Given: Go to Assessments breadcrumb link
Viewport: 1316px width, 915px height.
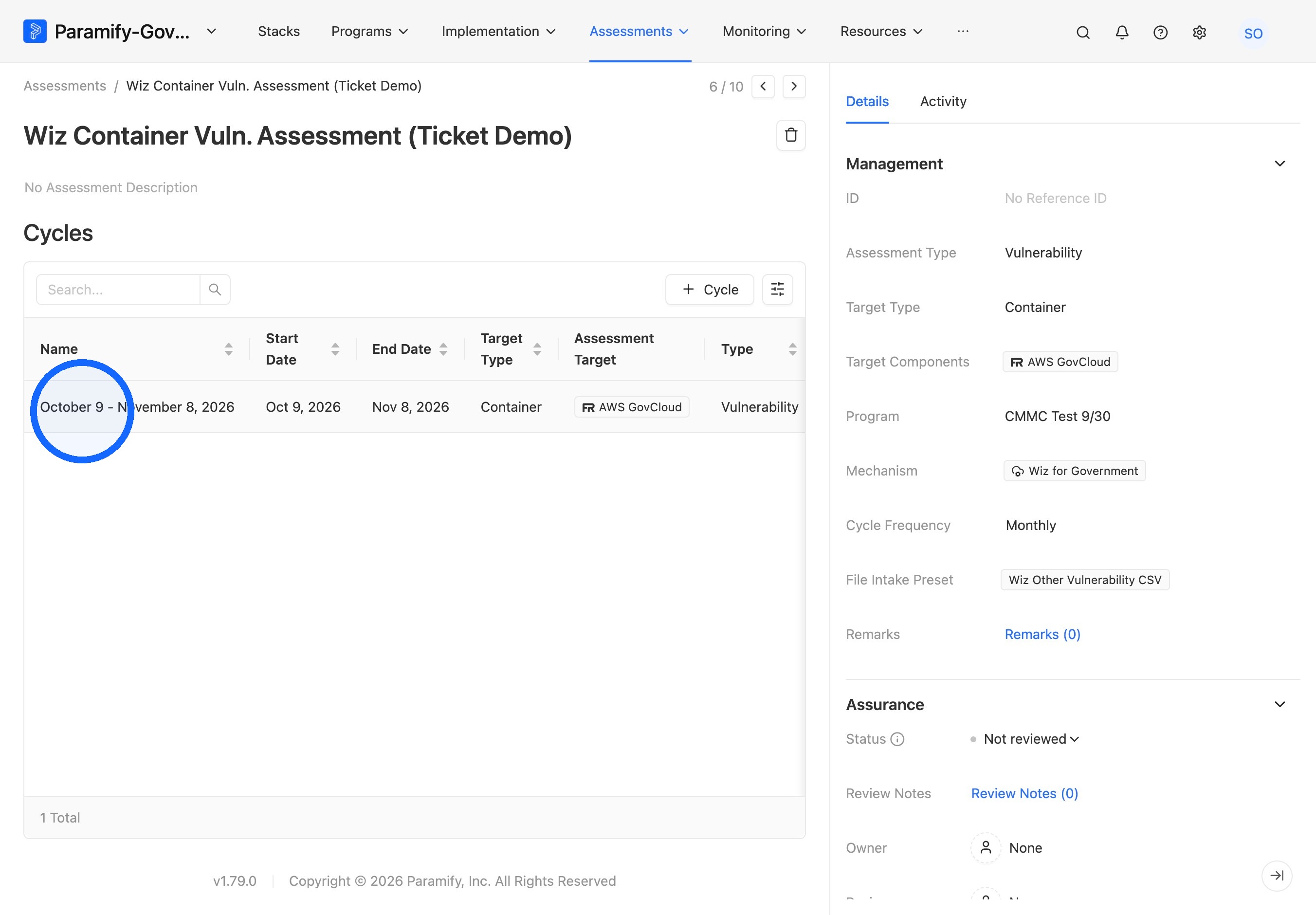Looking at the screenshot, I should [65, 86].
